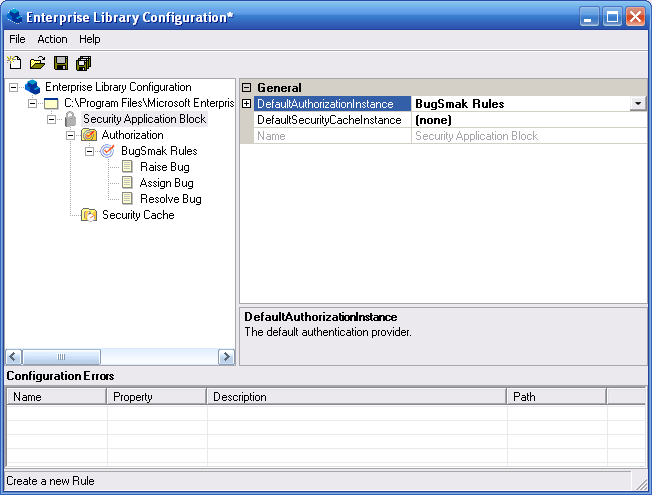Collapse the General property category
This screenshot has width=652, height=495.
coord(247,88)
